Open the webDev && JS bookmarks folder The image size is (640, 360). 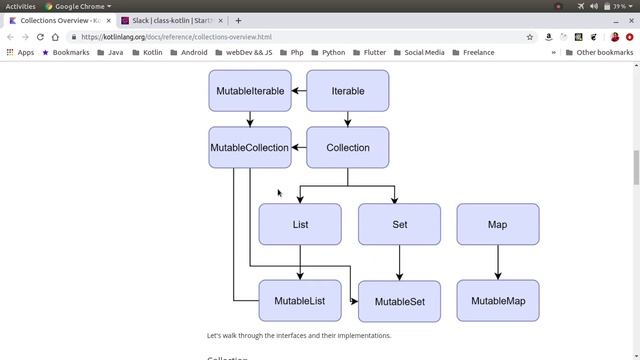click(244, 52)
